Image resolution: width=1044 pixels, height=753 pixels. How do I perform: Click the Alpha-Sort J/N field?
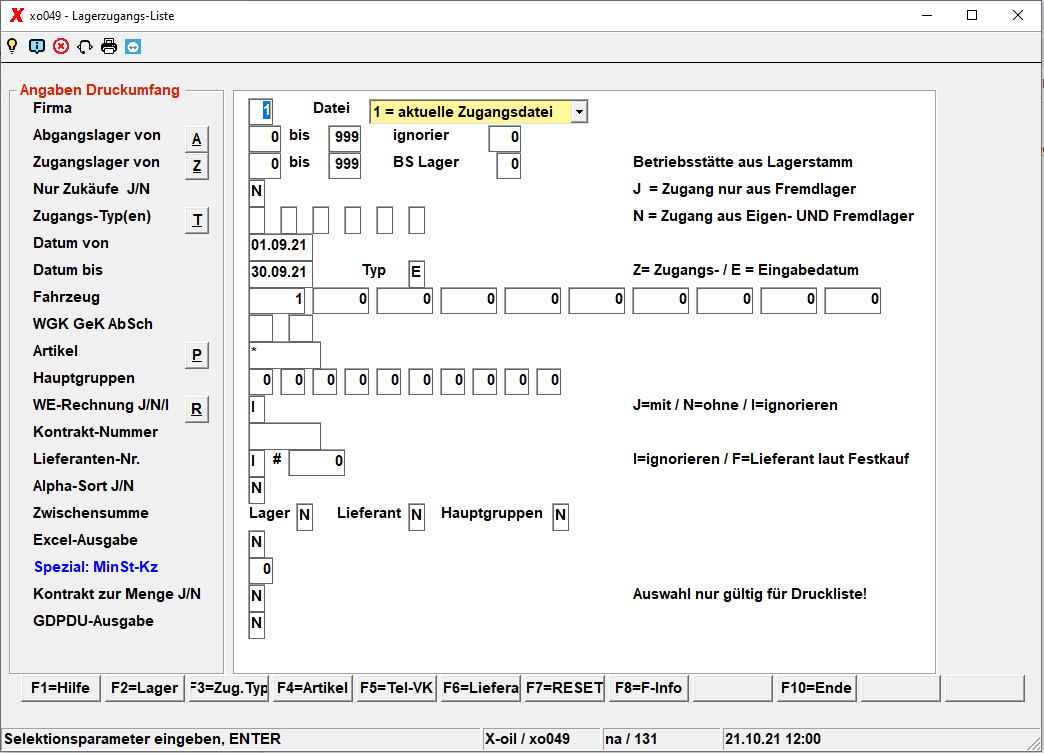(256, 489)
